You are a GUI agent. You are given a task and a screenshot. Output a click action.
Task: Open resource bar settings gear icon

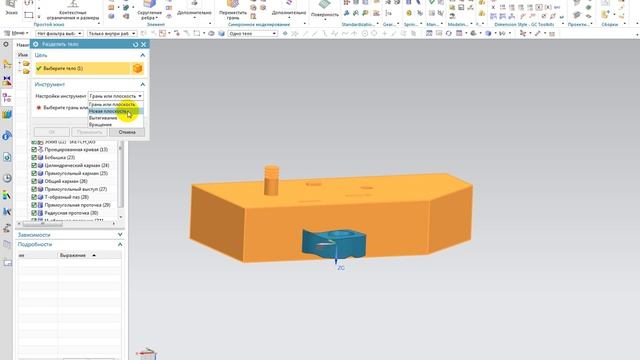coord(6,44)
